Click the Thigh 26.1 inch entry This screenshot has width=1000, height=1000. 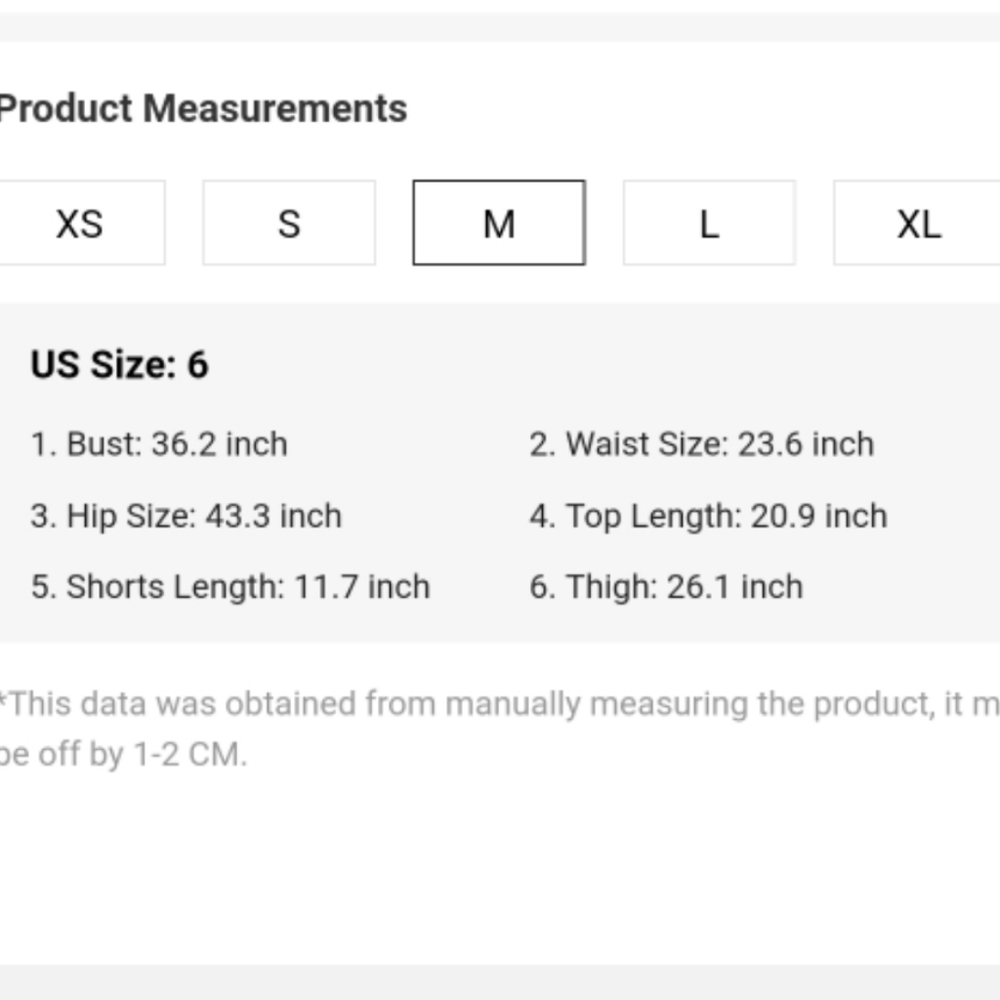coord(666,587)
